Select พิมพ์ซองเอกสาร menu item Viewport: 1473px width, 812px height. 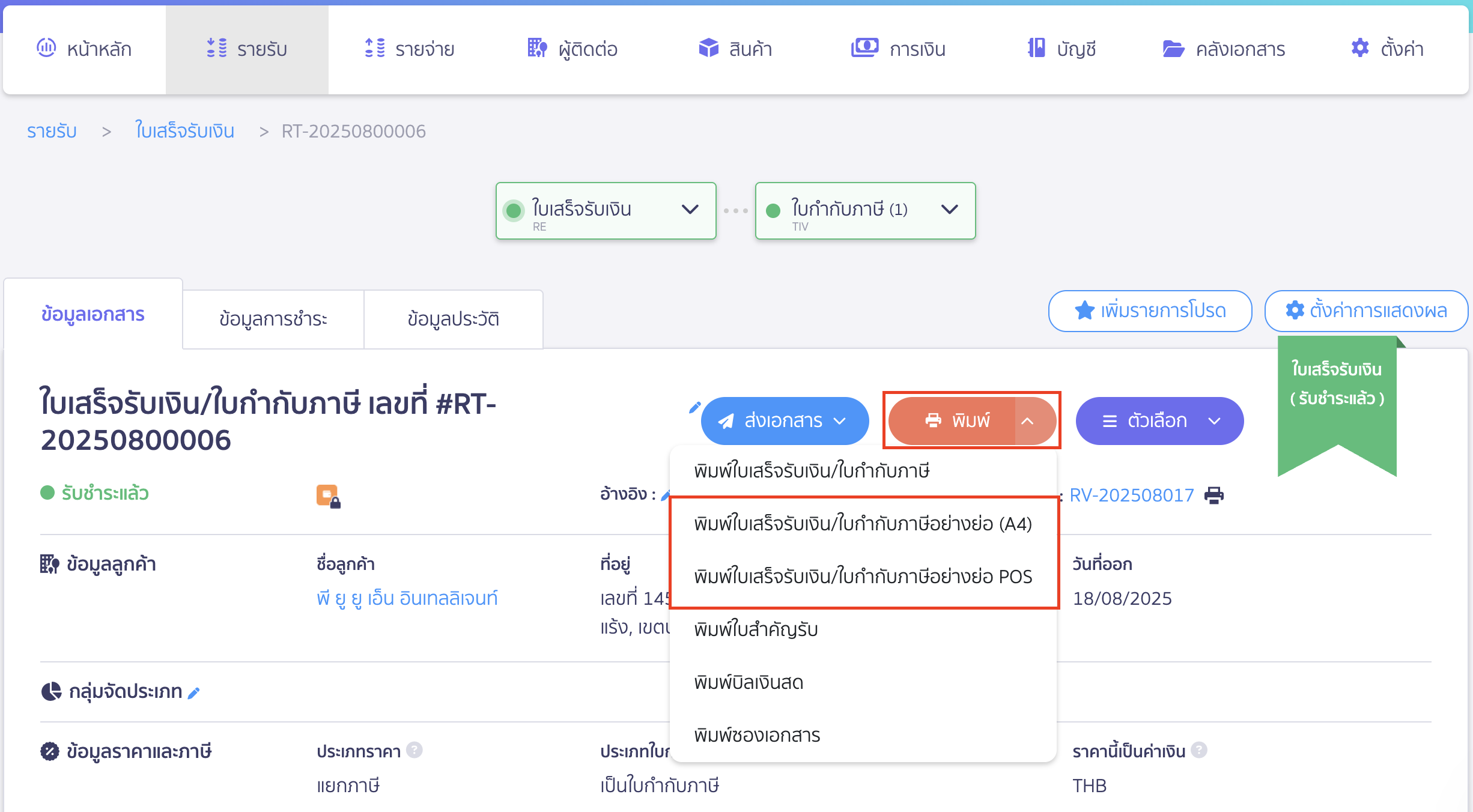tap(863, 735)
